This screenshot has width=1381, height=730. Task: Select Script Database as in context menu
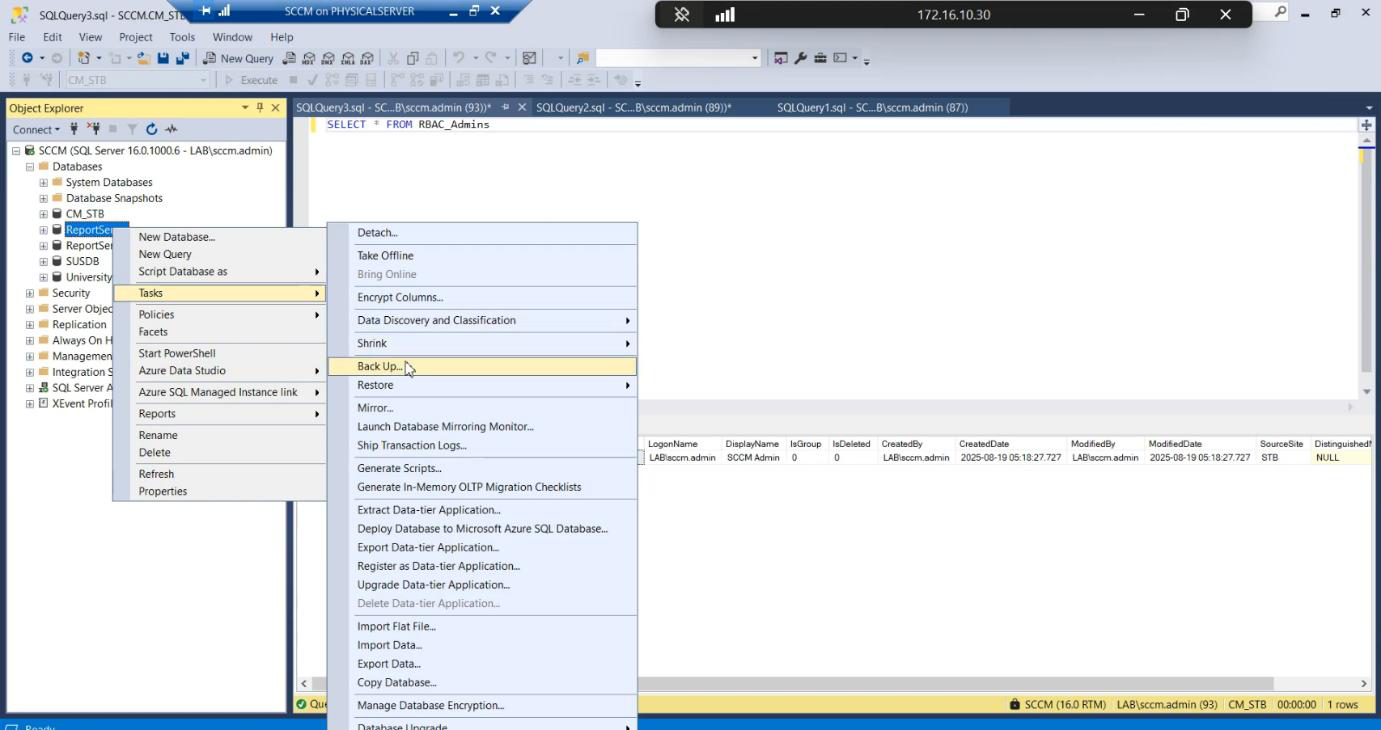click(x=220, y=272)
